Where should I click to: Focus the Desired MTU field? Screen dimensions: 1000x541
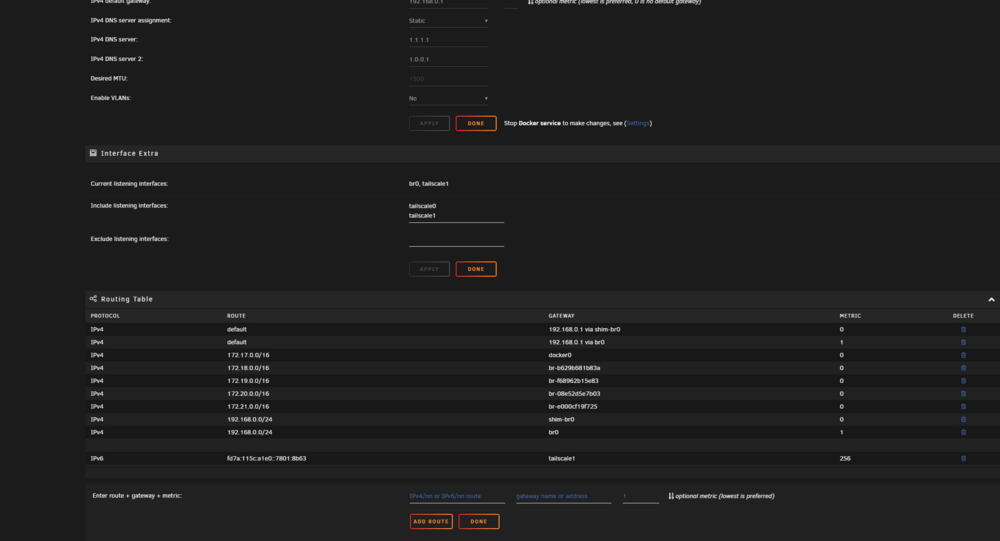[x=448, y=79]
